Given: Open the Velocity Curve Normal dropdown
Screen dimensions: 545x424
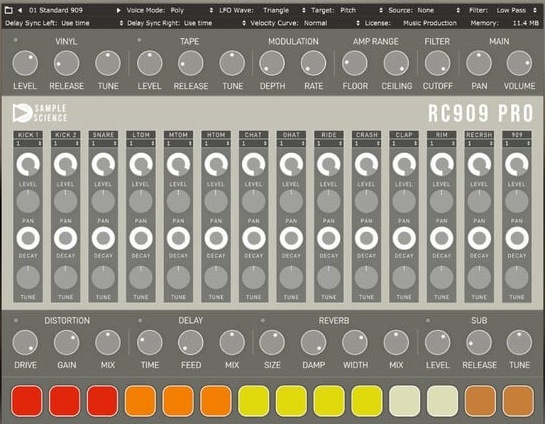Looking at the screenshot, I should [x=331, y=23].
